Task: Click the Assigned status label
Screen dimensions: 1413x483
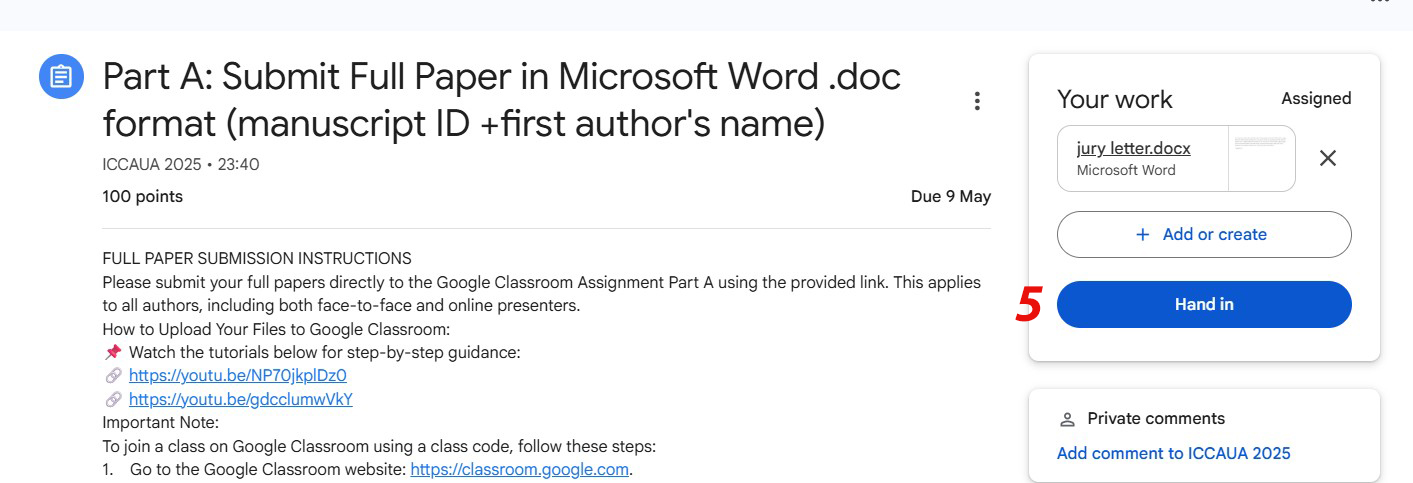Action: coord(1316,98)
